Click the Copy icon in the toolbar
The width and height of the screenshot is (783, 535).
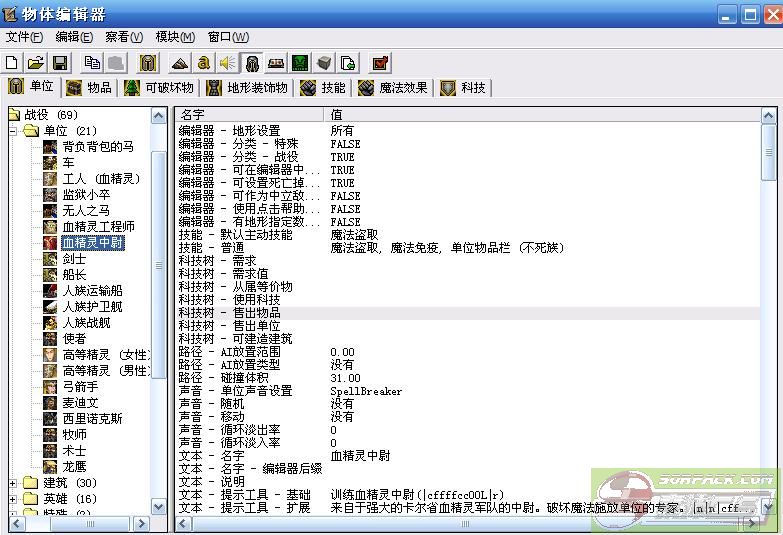pos(92,63)
